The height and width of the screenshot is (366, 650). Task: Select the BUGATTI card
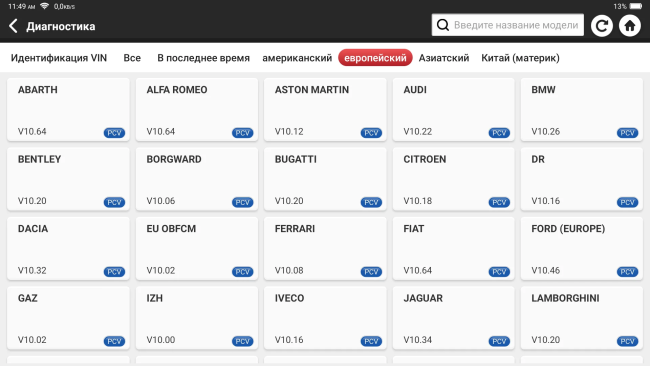(x=325, y=179)
